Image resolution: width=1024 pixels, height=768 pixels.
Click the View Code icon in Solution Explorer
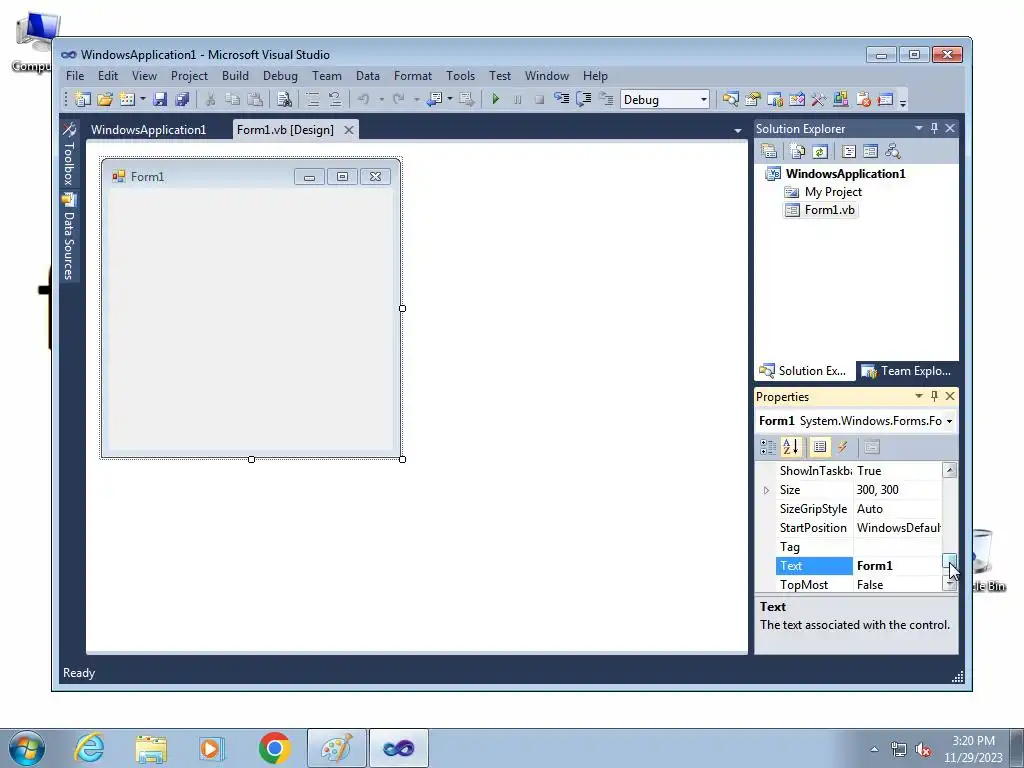click(x=848, y=152)
